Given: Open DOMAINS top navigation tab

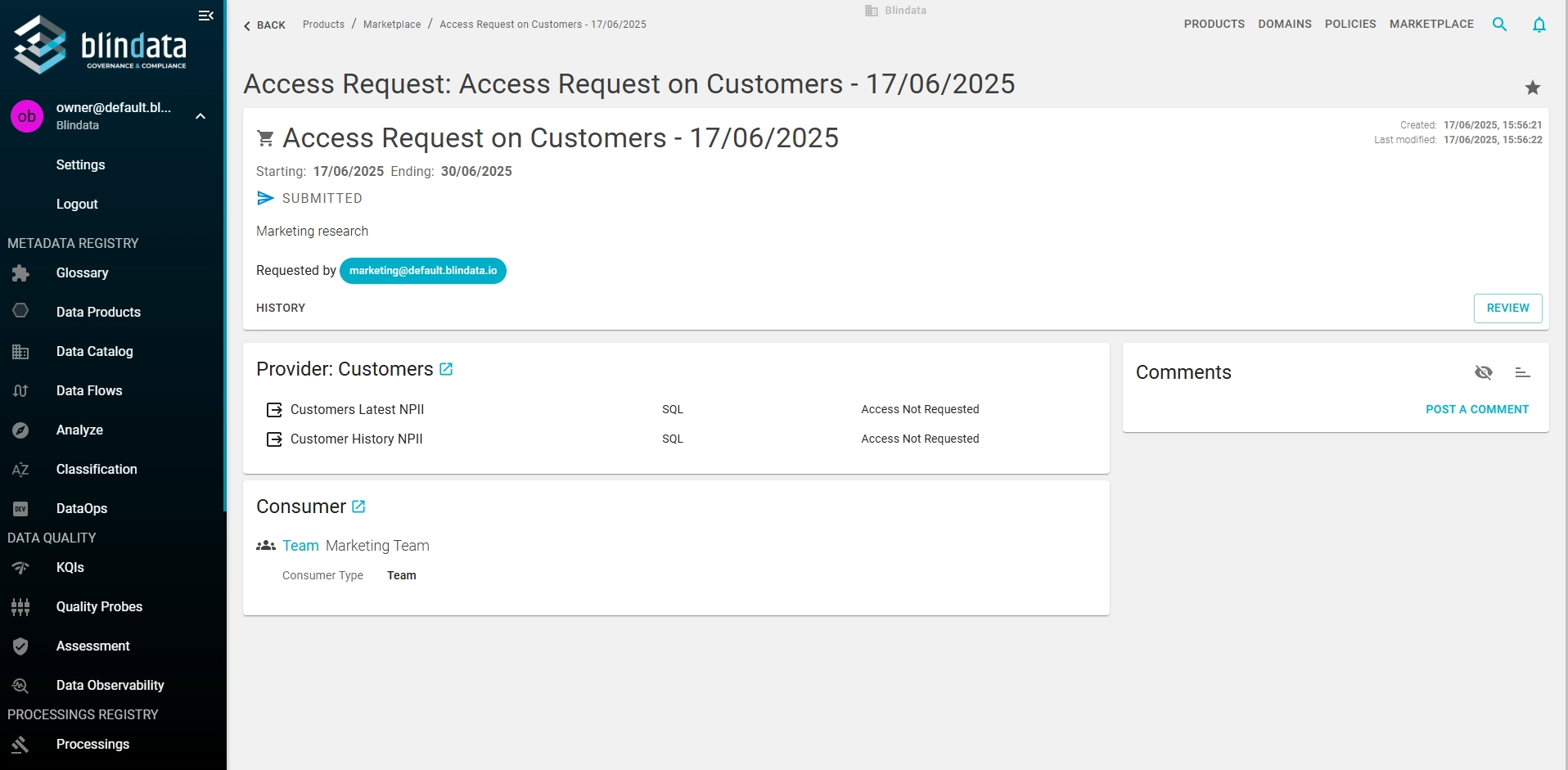Looking at the screenshot, I should click(x=1284, y=24).
